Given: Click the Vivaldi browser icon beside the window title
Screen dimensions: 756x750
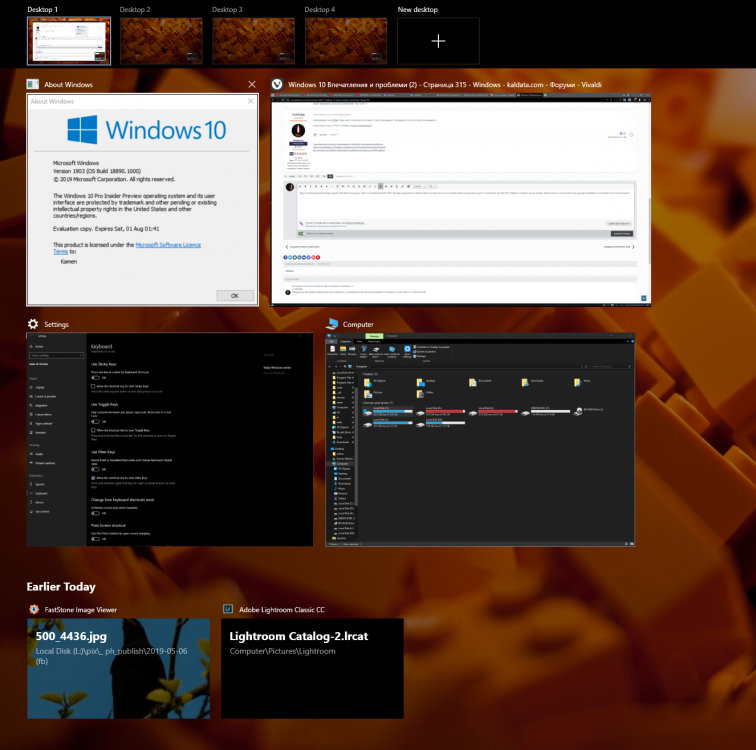Looking at the screenshot, I should point(277,84).
